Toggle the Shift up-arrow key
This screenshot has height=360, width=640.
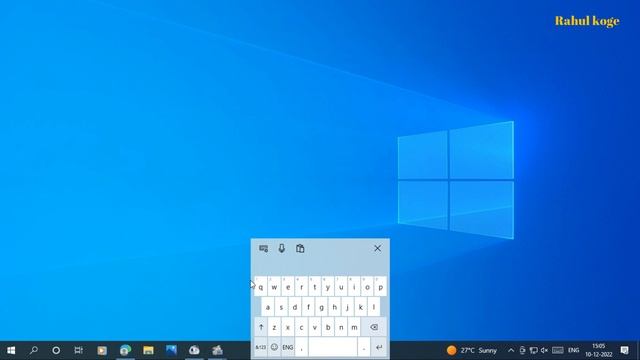261,327
